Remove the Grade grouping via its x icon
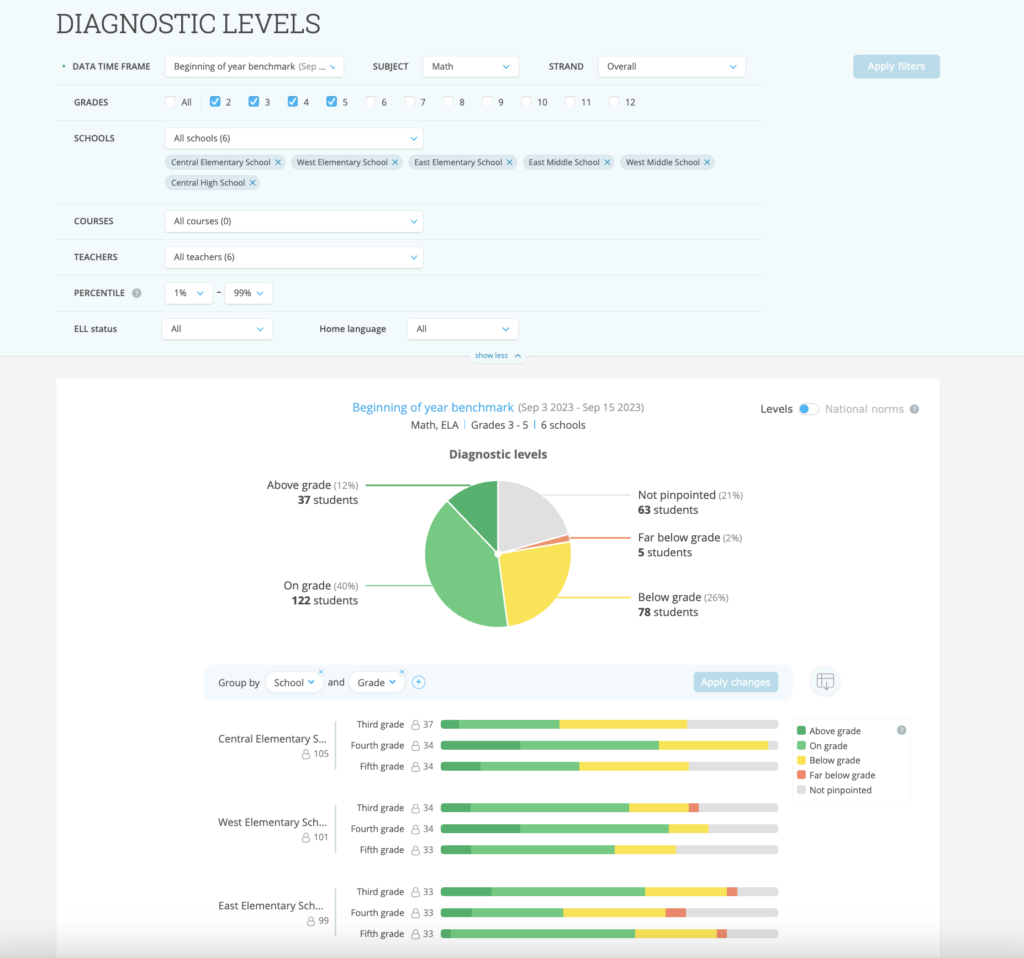Viewport: 1024px width, 958px height. tap(401, 672)
